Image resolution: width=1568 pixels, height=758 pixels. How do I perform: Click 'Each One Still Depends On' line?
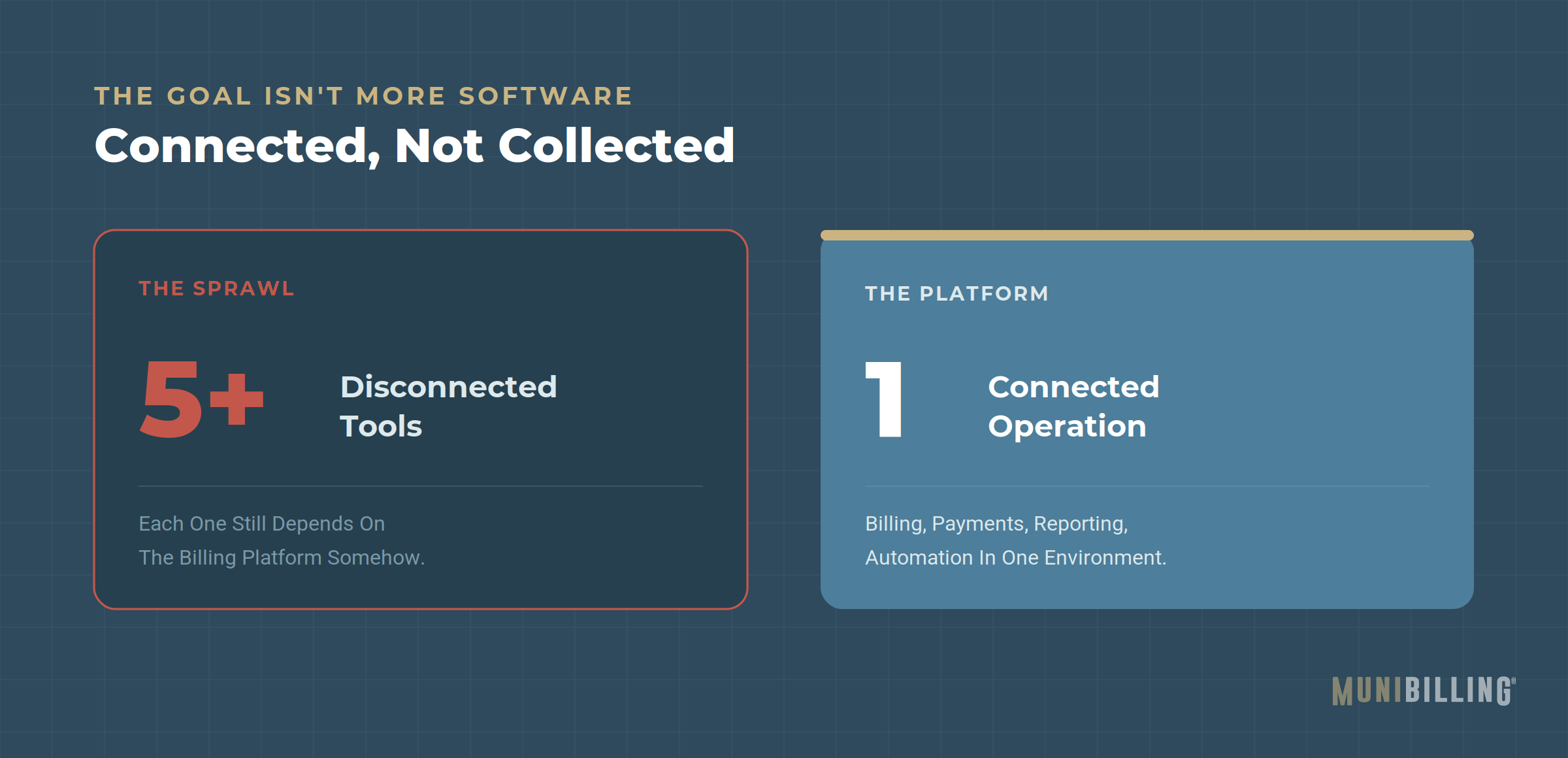(x=262, y=523)
